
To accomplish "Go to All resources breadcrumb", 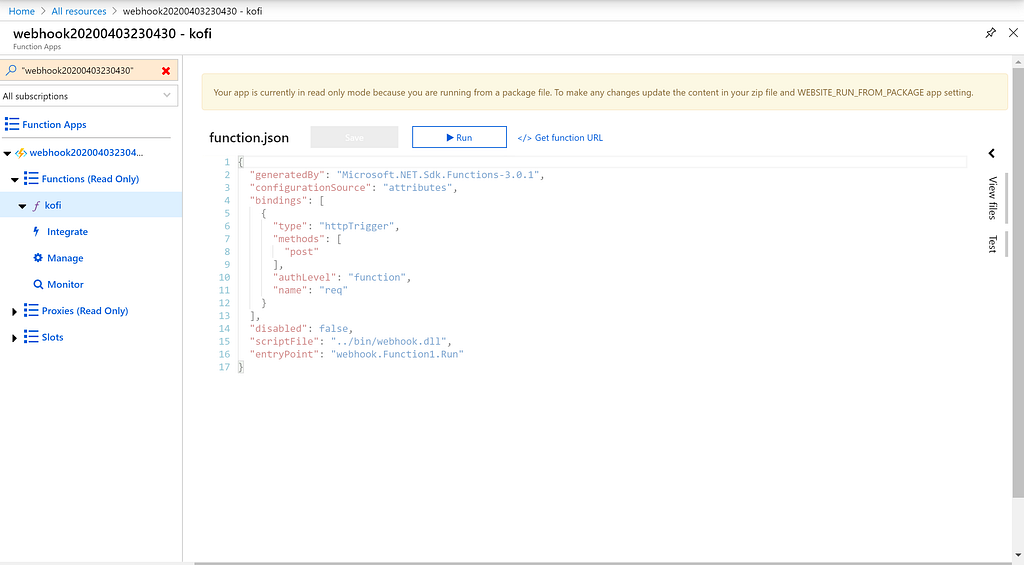I will pyautogui.click(x=79, y=11).
